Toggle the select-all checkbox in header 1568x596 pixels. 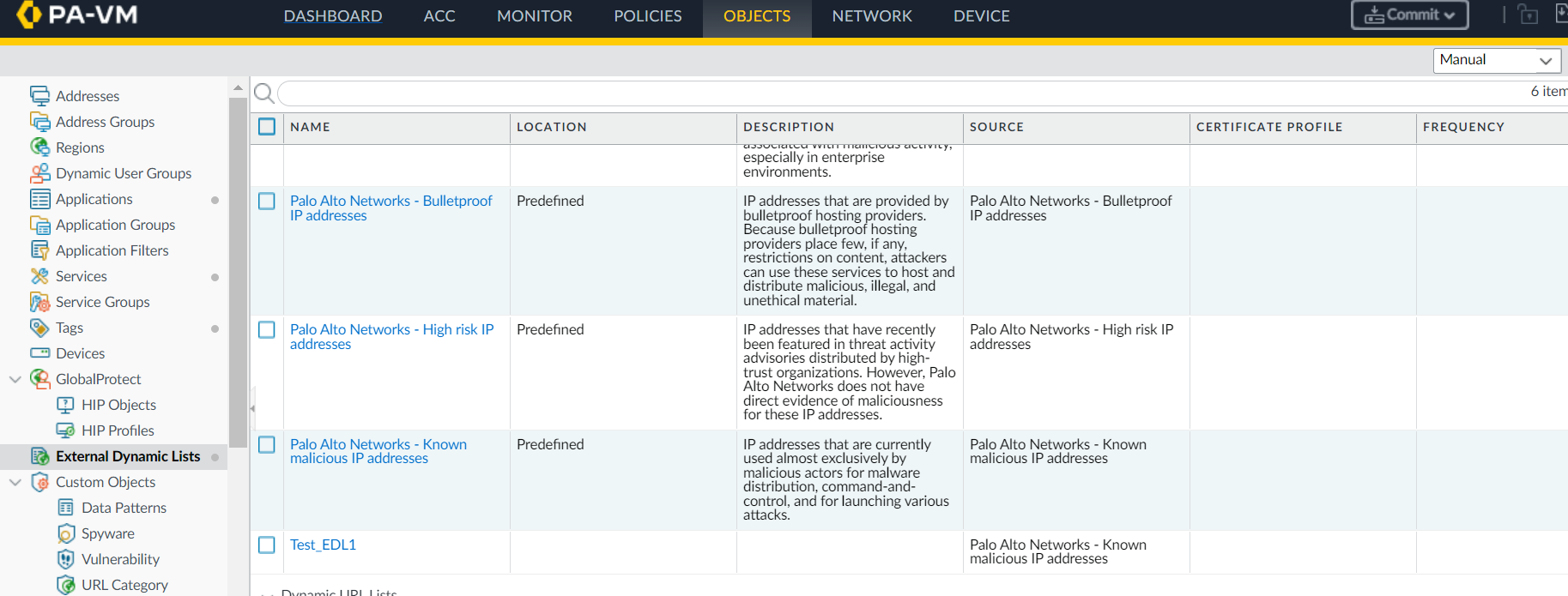pyautogui.click(x=267, y=127)
